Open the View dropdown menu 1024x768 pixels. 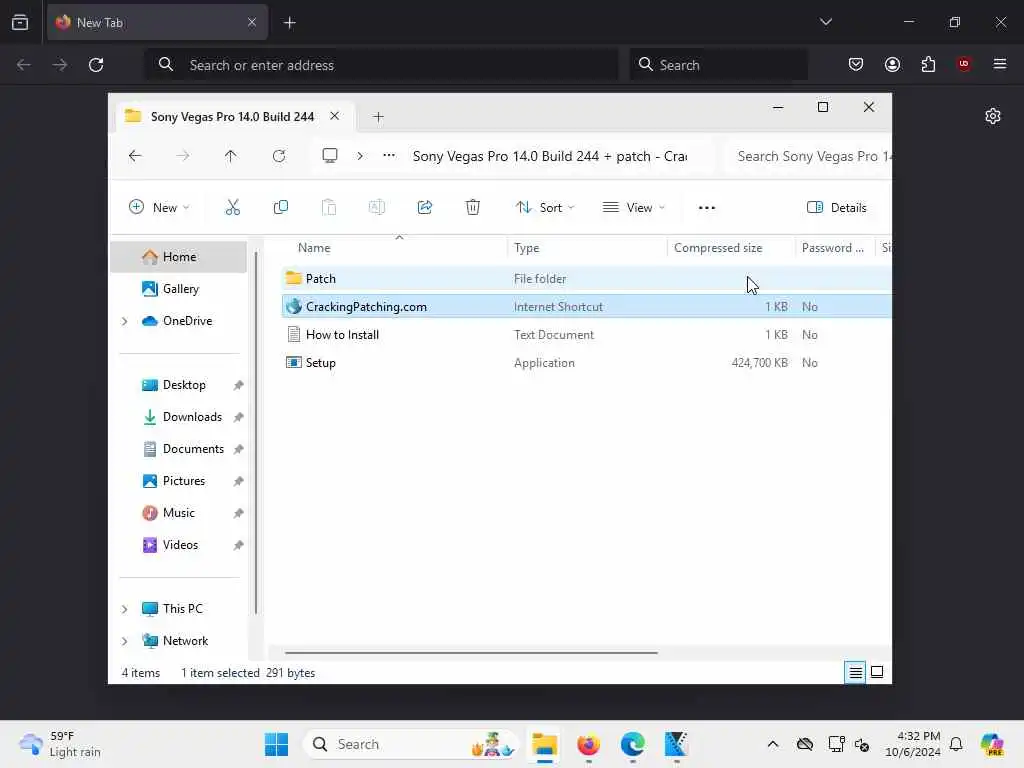point(633,208)
